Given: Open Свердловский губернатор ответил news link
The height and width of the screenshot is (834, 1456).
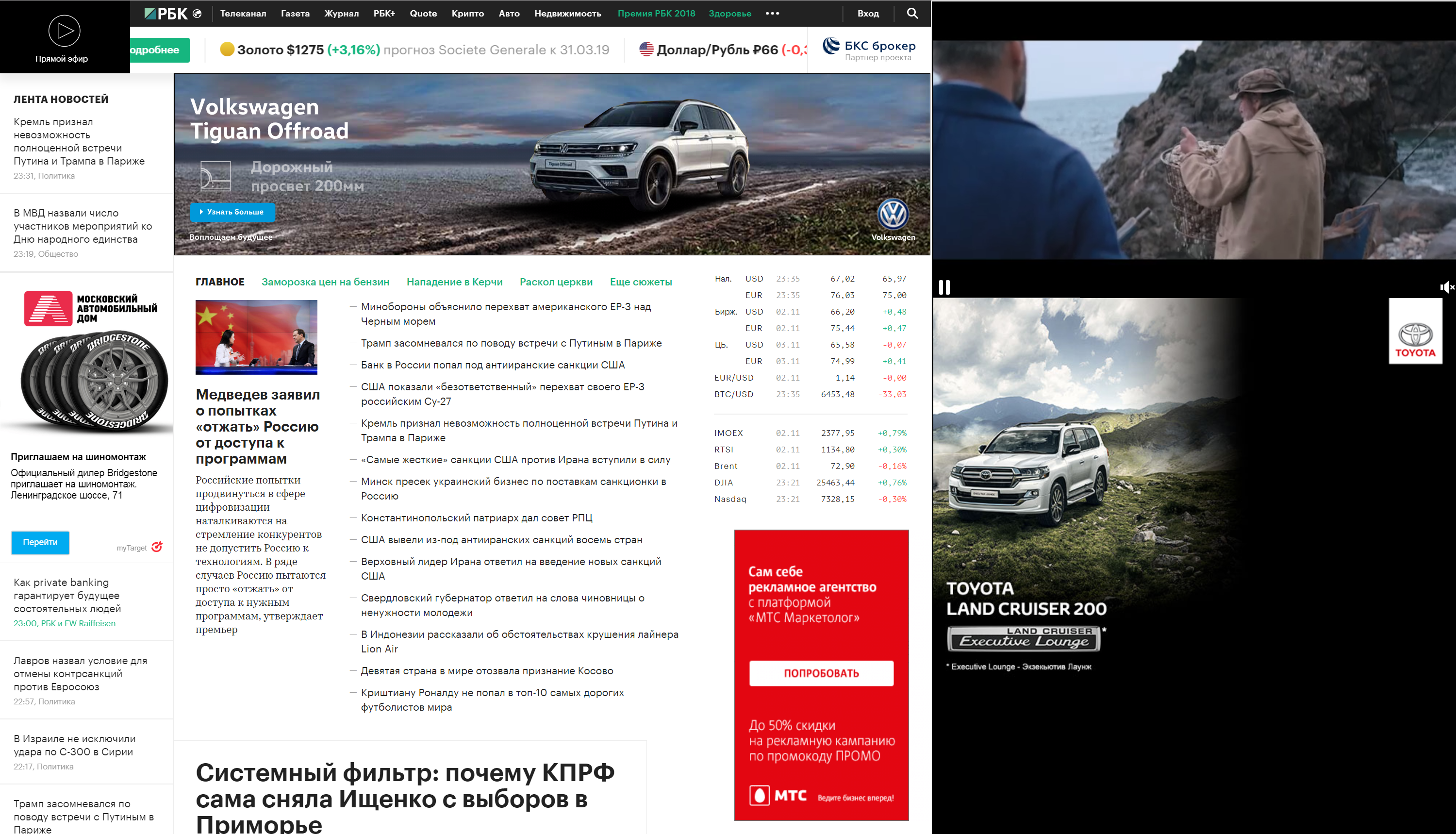Looking at the screenshot, I should [x=502, y=605].
